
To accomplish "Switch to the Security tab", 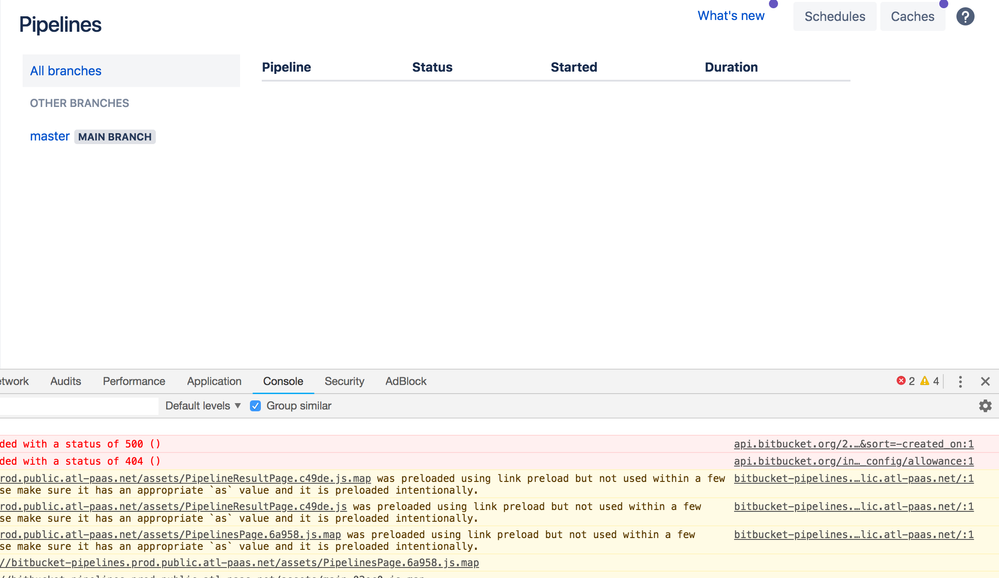I will [x=344, y=381].
